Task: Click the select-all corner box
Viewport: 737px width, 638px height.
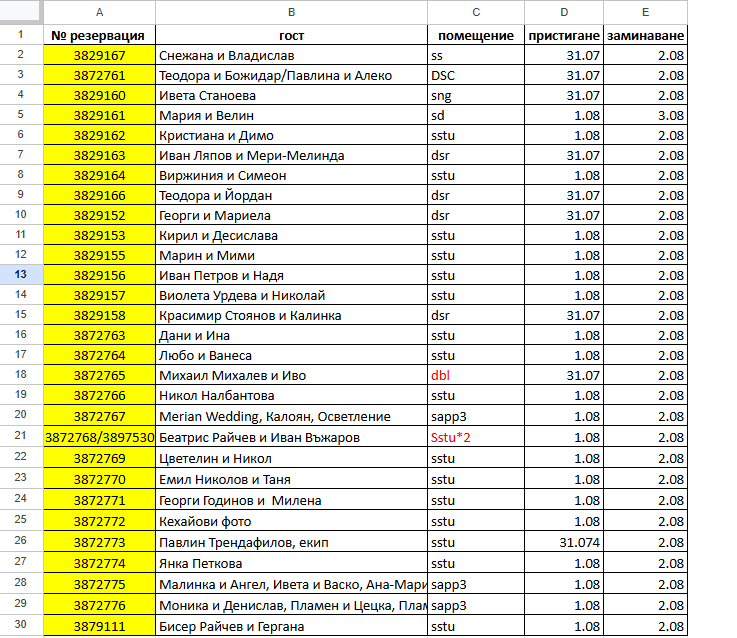Action: pos(20,11)
